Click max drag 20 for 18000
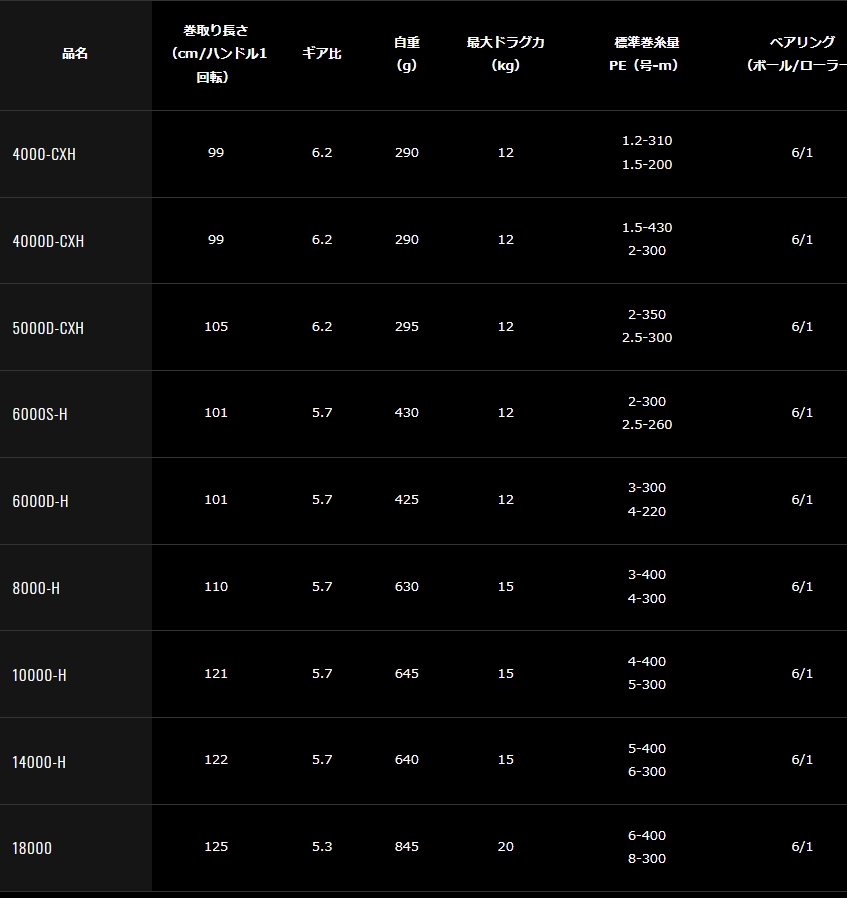Image resolution: width=847 pixels, height=898 pixels. point(506,846)
